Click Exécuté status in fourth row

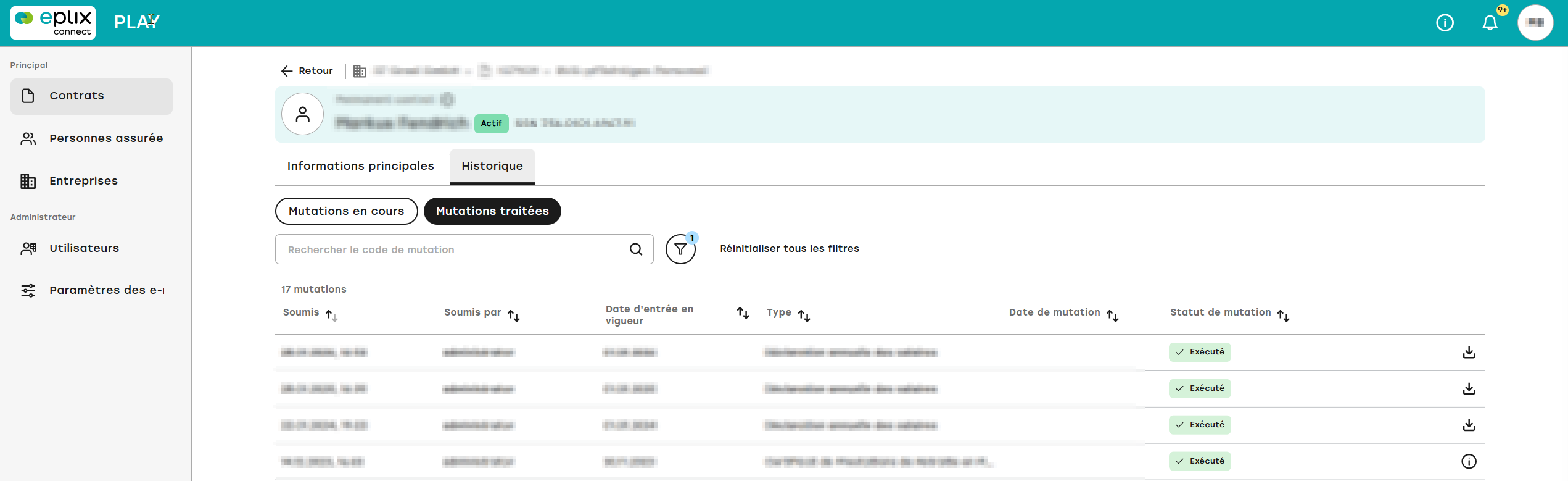tap(1200, 461)
